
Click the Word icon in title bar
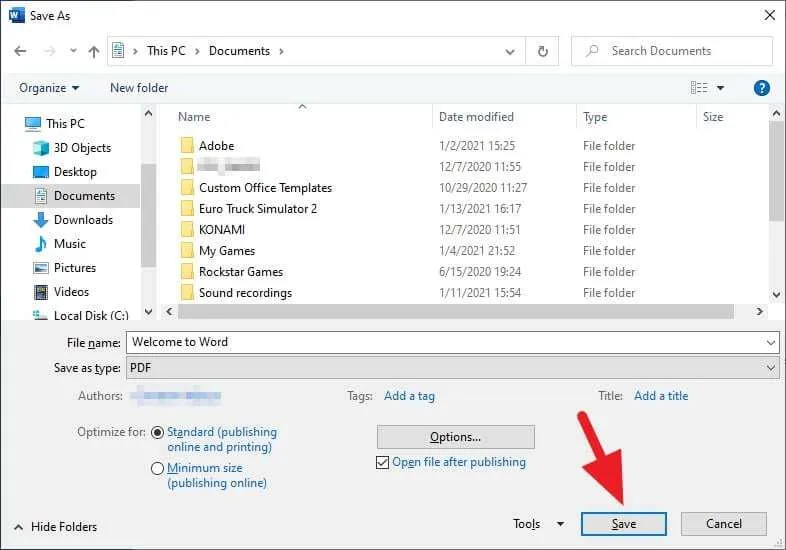coord(17,16)
